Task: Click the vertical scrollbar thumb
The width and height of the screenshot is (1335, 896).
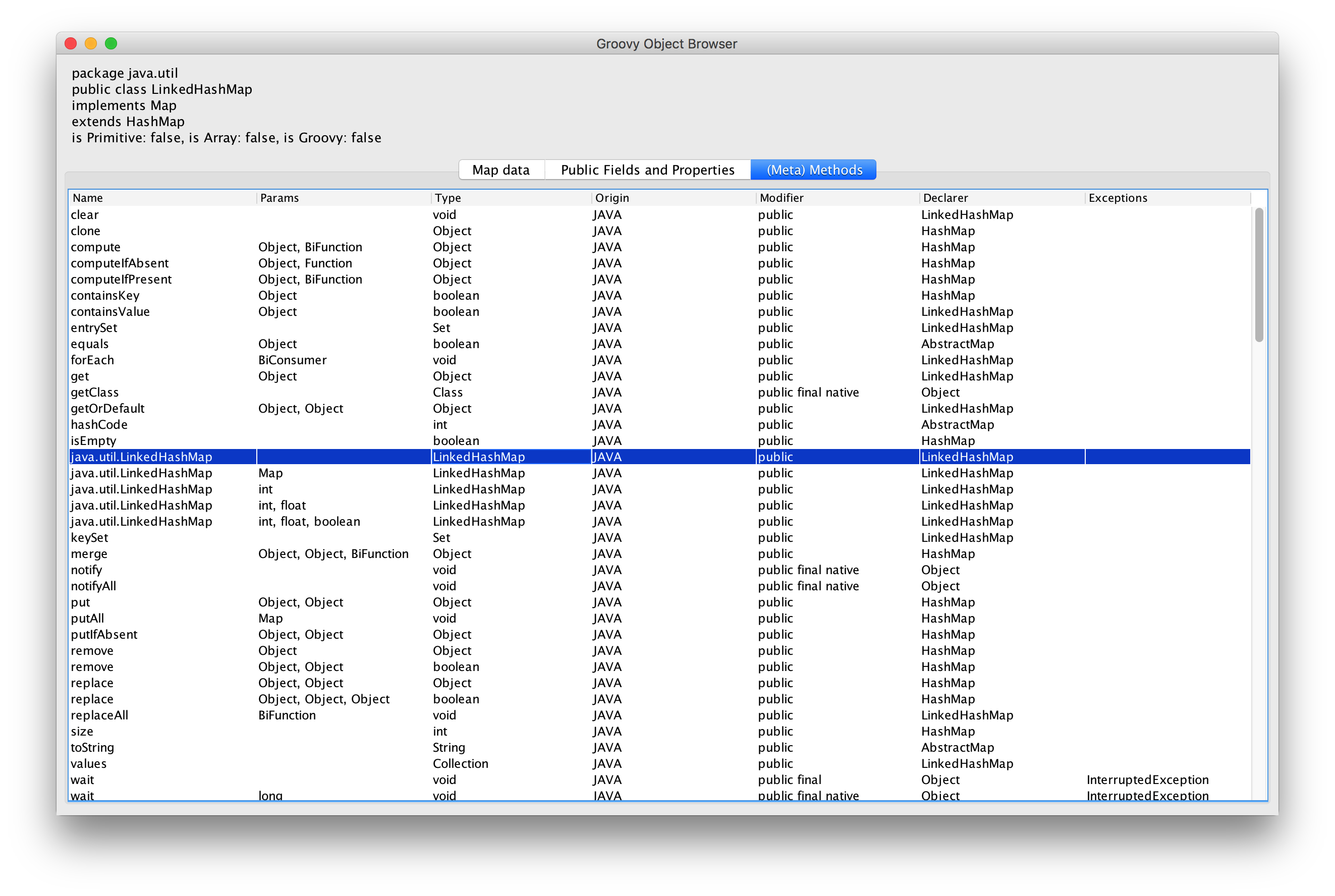Action: (1259, 274)
